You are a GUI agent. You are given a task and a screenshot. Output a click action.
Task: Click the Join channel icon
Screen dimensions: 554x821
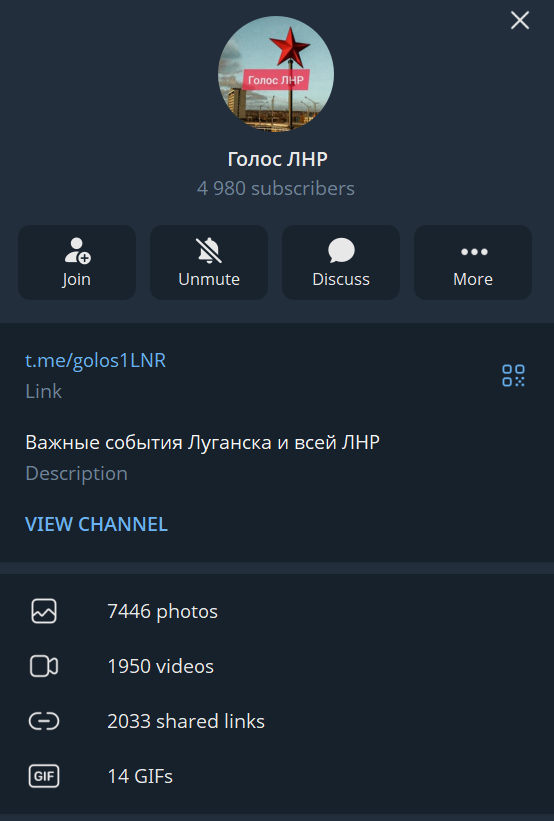77,250
